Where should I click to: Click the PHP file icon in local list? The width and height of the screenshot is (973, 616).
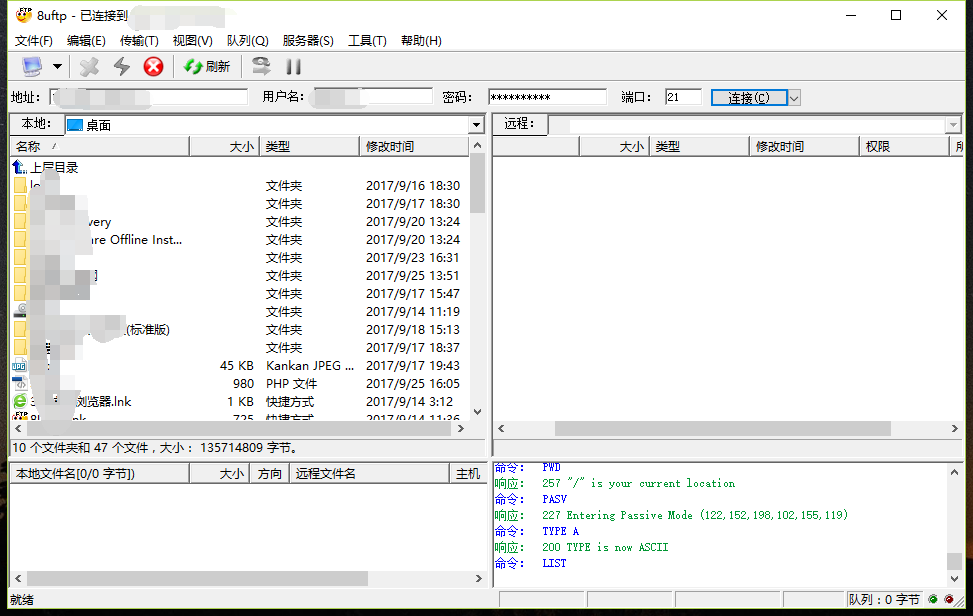click(x=20, y=383)
